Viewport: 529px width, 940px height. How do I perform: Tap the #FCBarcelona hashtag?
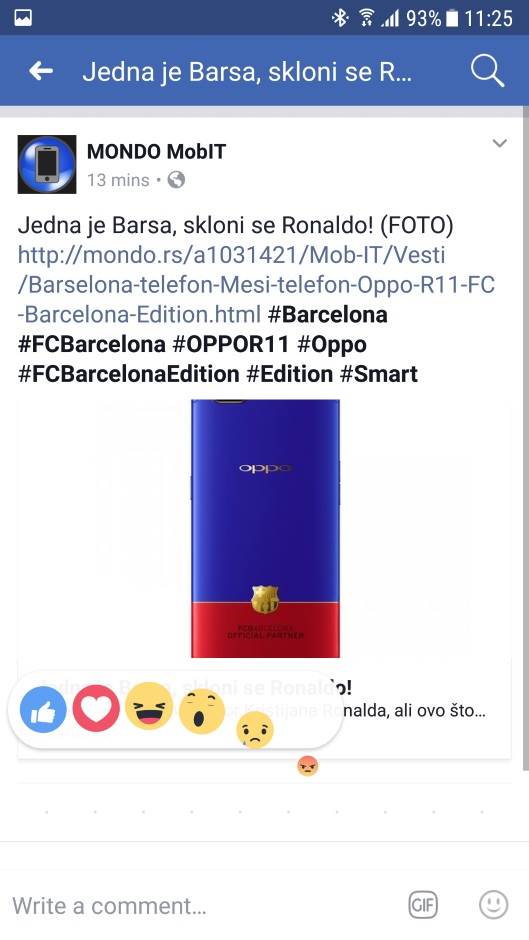click(x=92, y=344)
